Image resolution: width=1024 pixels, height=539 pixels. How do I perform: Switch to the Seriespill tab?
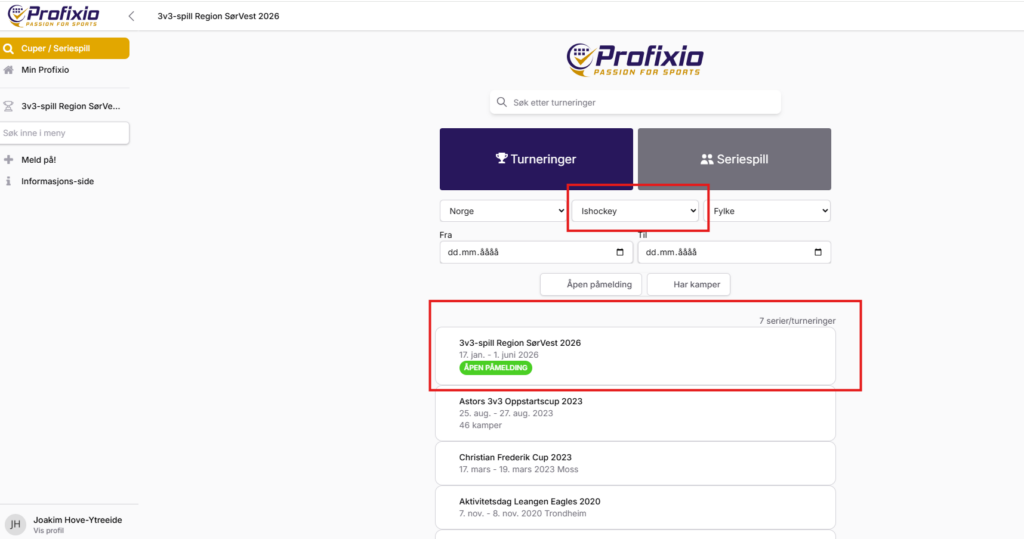[734, 159]
